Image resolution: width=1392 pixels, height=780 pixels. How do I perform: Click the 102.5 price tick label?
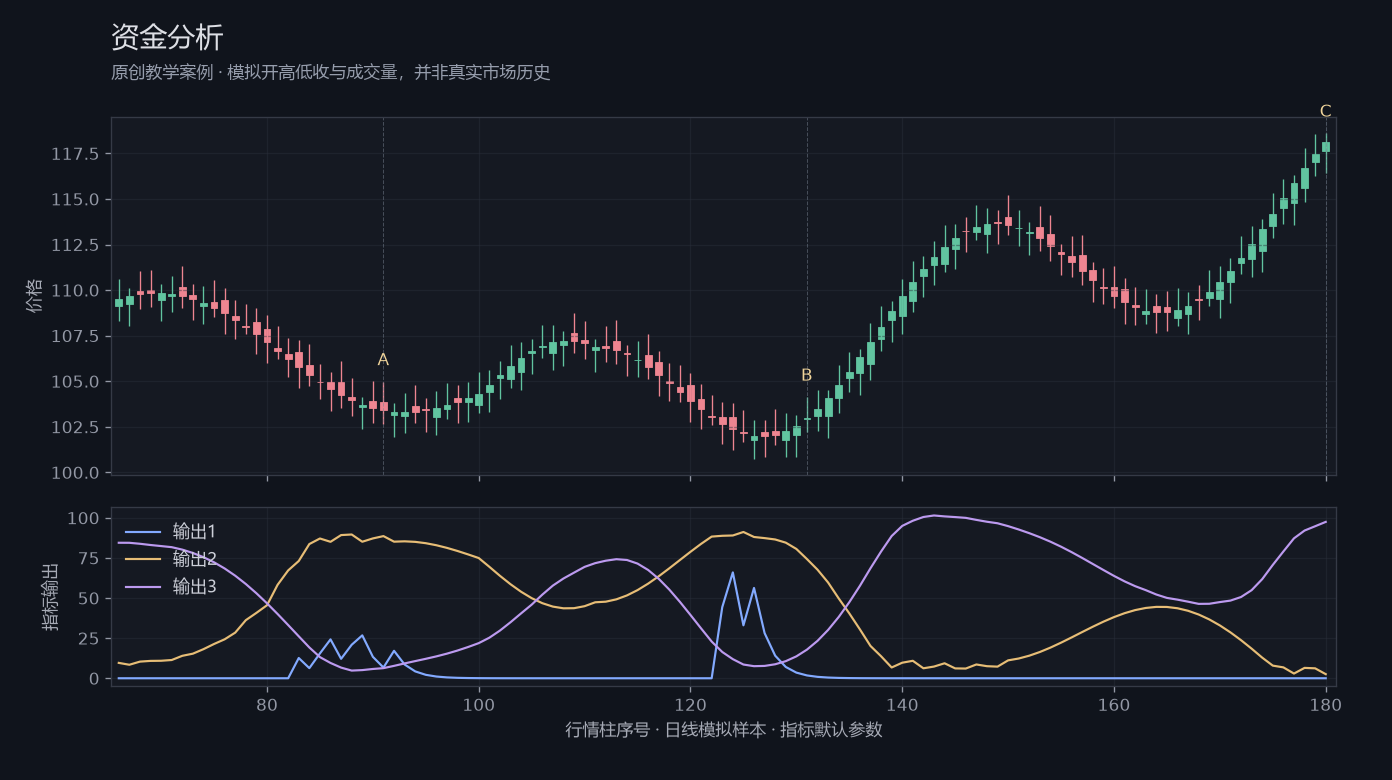pos(75,427)
